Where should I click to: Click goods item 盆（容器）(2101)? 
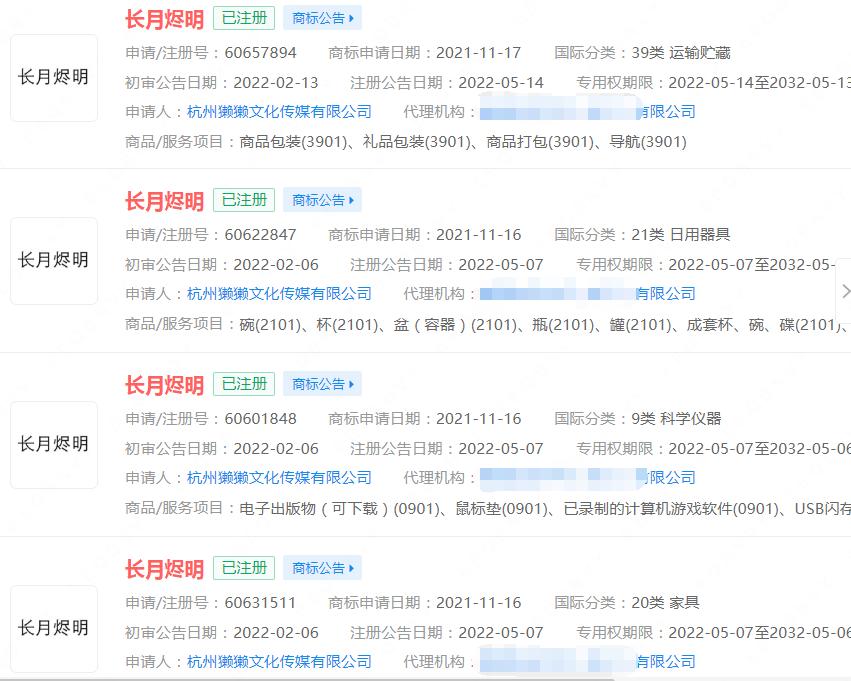click(x=455, y=324)
